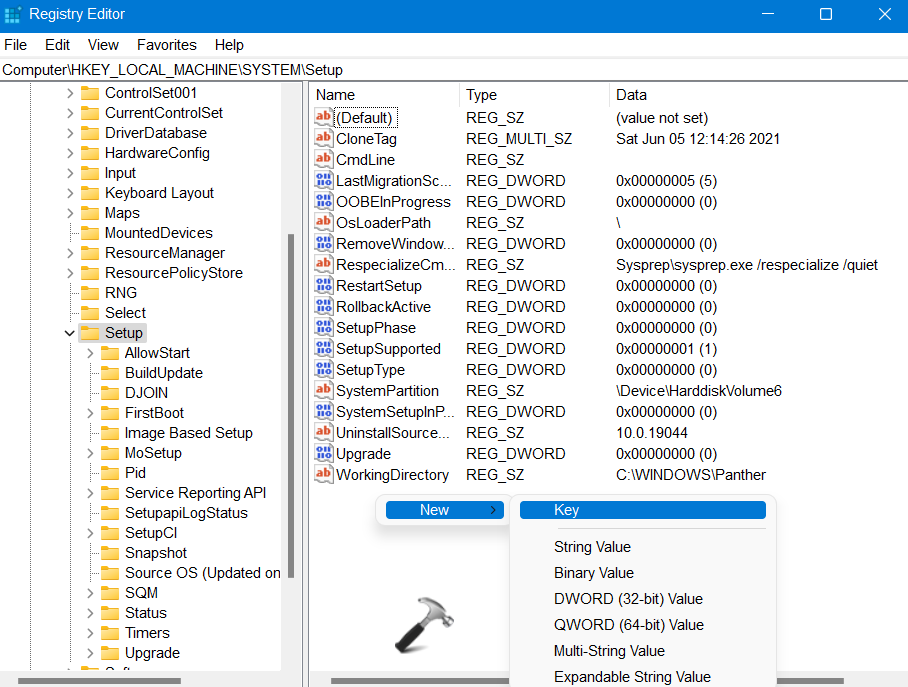This screenshot has height=687, width=908.
Task: Open the Edit menu
Action: 57,45
